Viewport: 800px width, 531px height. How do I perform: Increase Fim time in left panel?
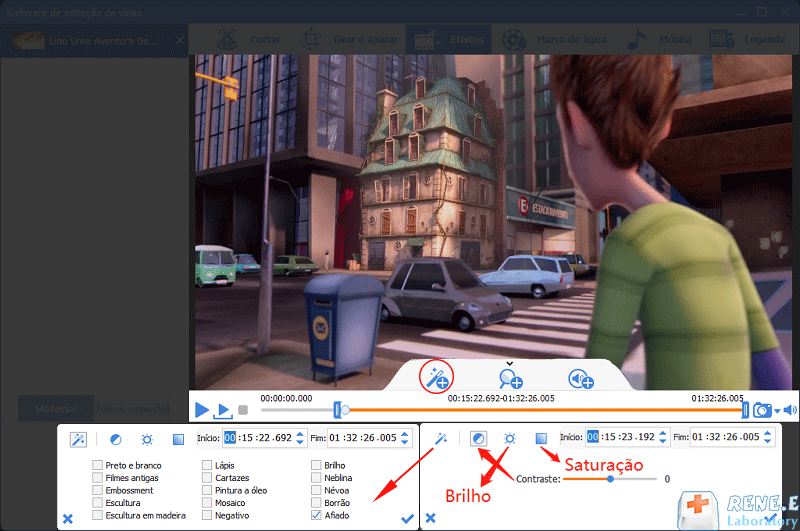(x=405, y=434)
